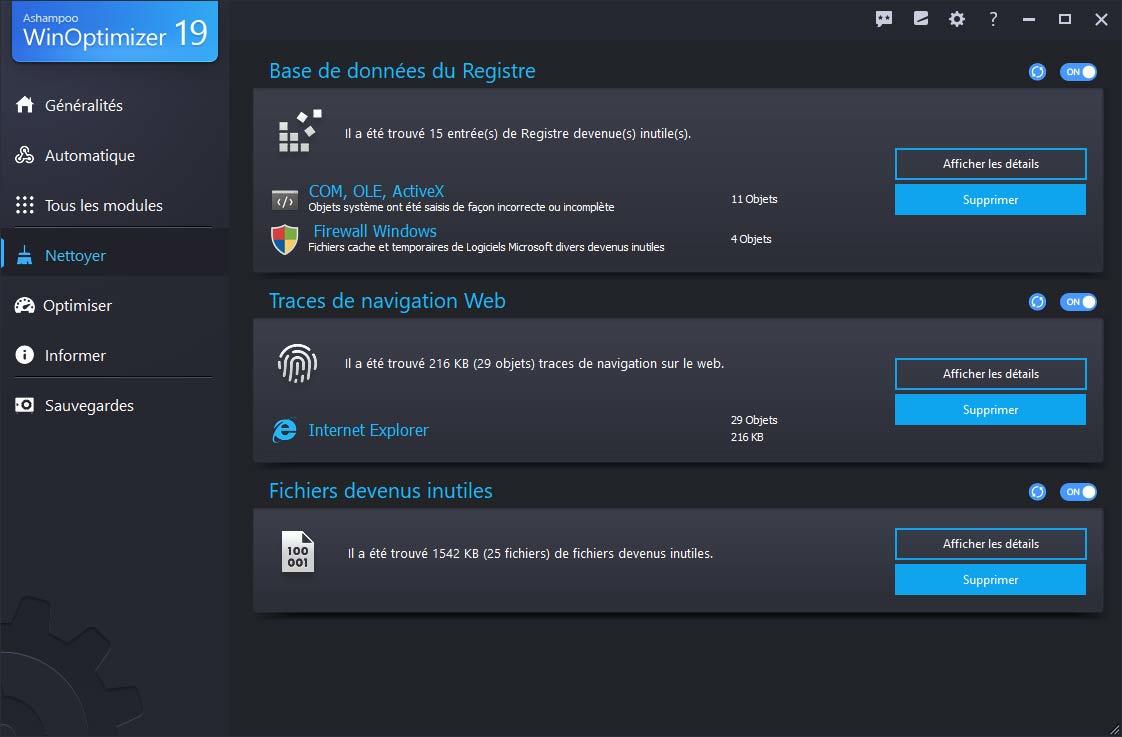
Task: Open the Internet Explorer link
Action: [x=369, y=430]
